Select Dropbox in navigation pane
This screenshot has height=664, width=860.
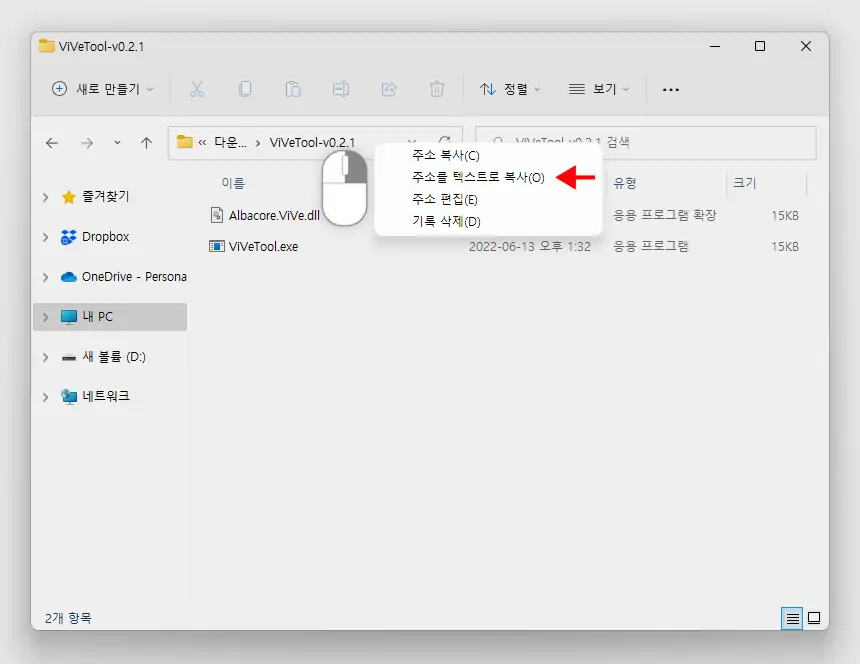[x=106, y=237]
